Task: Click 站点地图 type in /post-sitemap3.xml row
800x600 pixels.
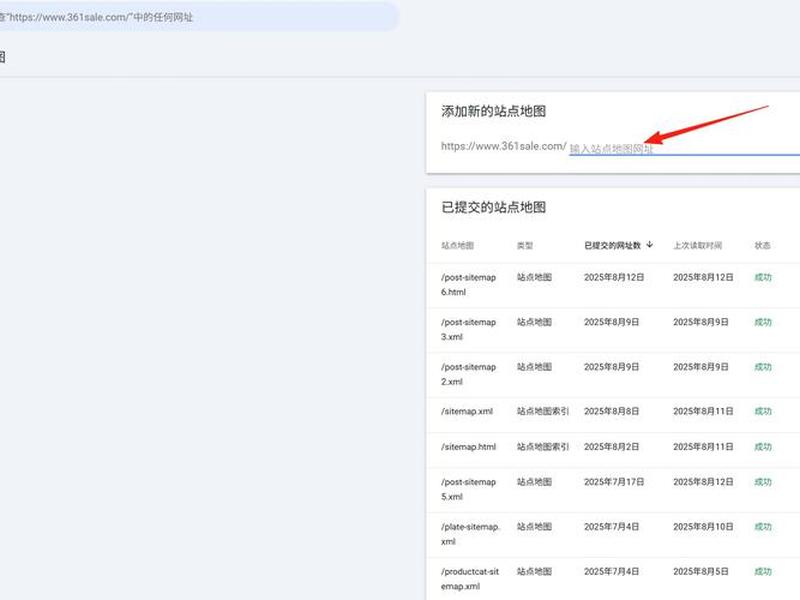Action: tap(534, 322)
